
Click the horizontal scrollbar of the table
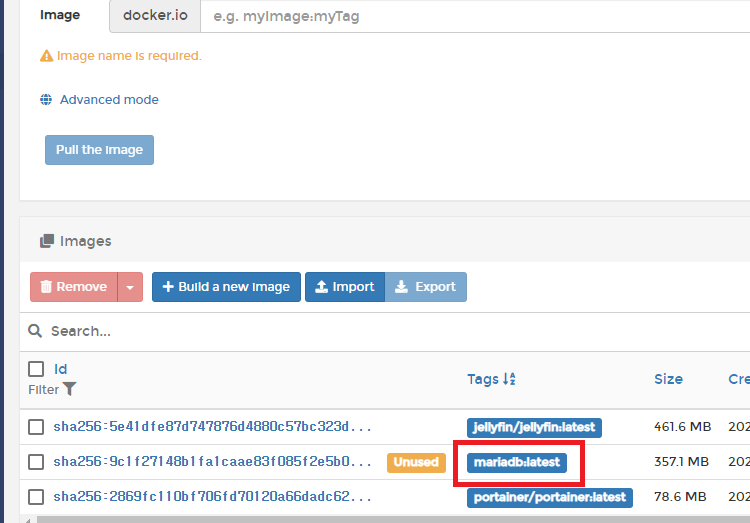[x=392, y=520]
